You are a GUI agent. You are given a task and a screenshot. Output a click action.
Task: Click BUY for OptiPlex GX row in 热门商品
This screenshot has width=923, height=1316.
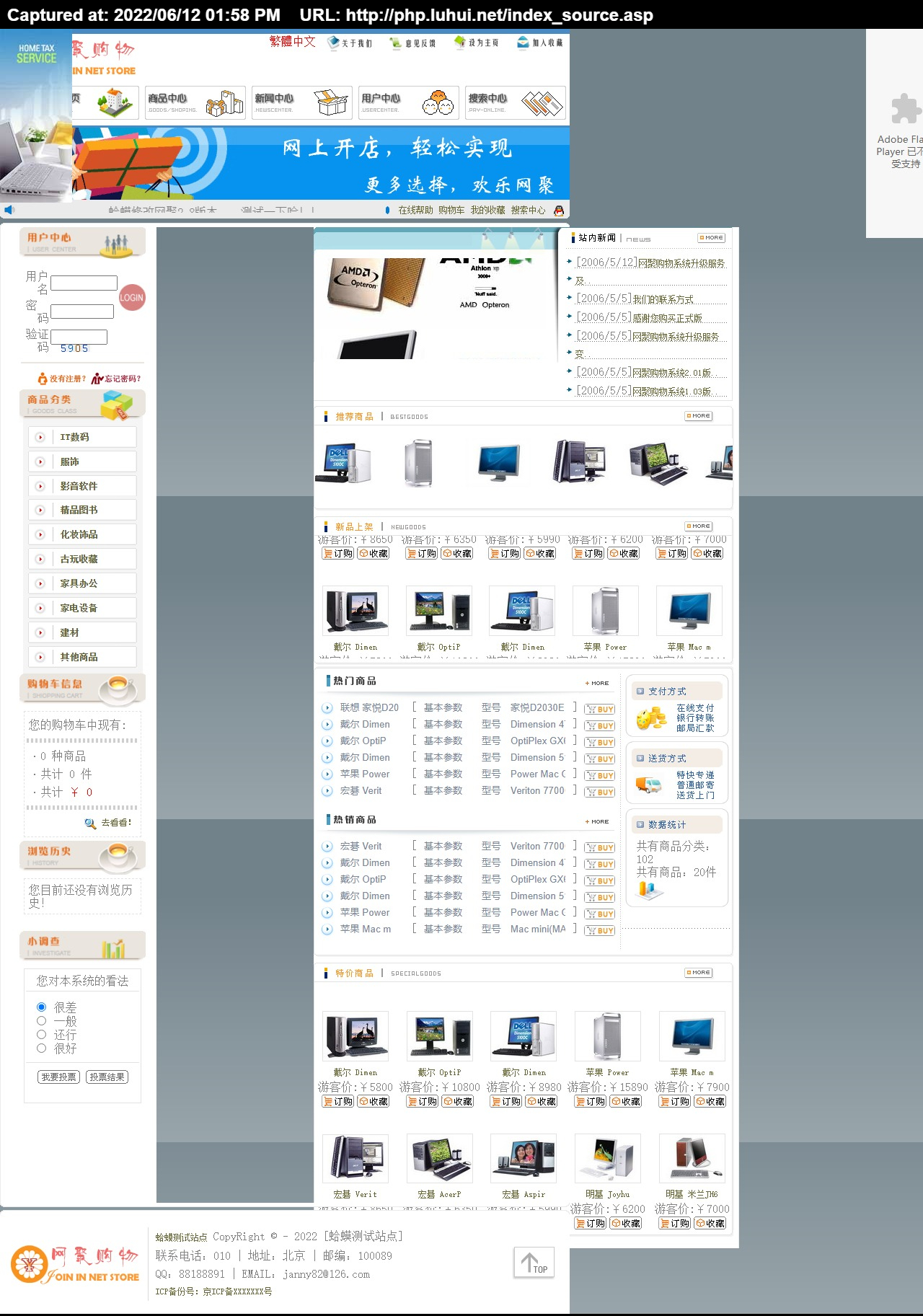click(599, 743)
